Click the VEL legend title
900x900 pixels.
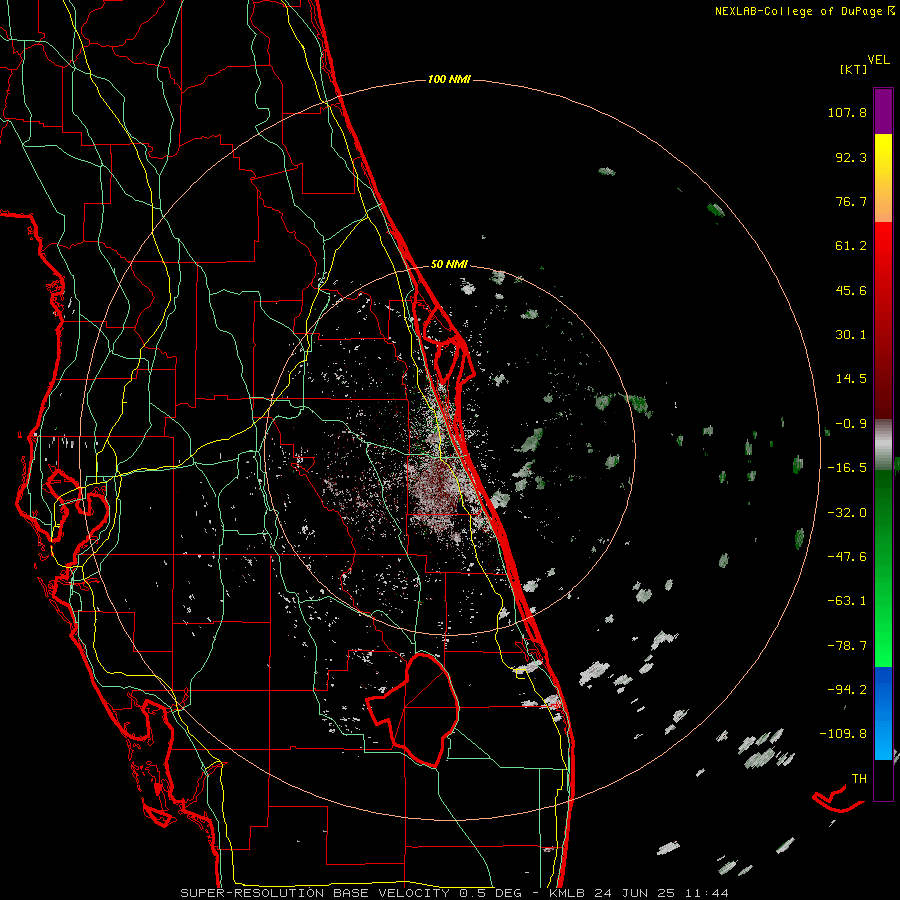tap(878, 60)
